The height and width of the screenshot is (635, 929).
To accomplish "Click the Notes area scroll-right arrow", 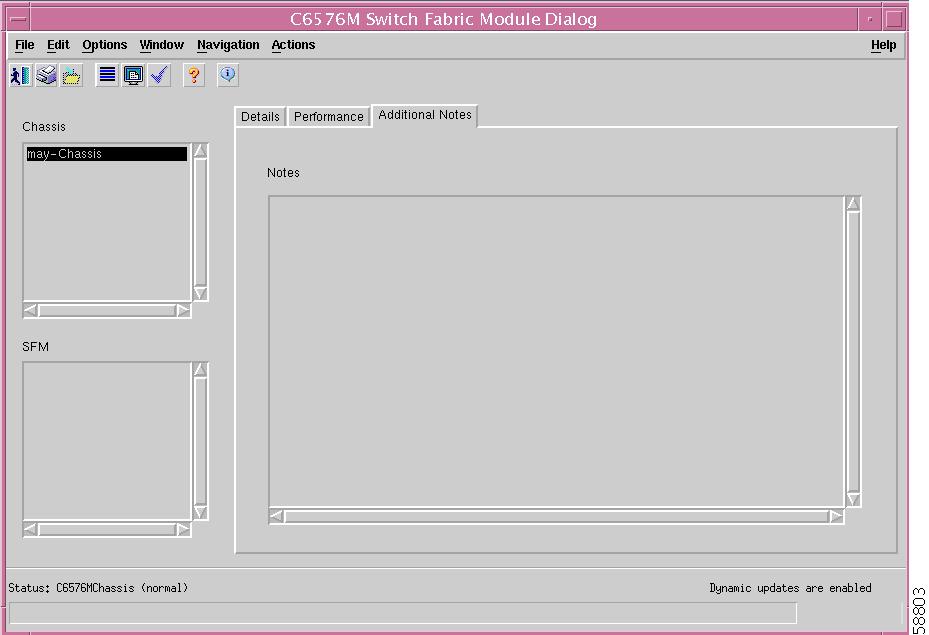I will click(836, 516).
